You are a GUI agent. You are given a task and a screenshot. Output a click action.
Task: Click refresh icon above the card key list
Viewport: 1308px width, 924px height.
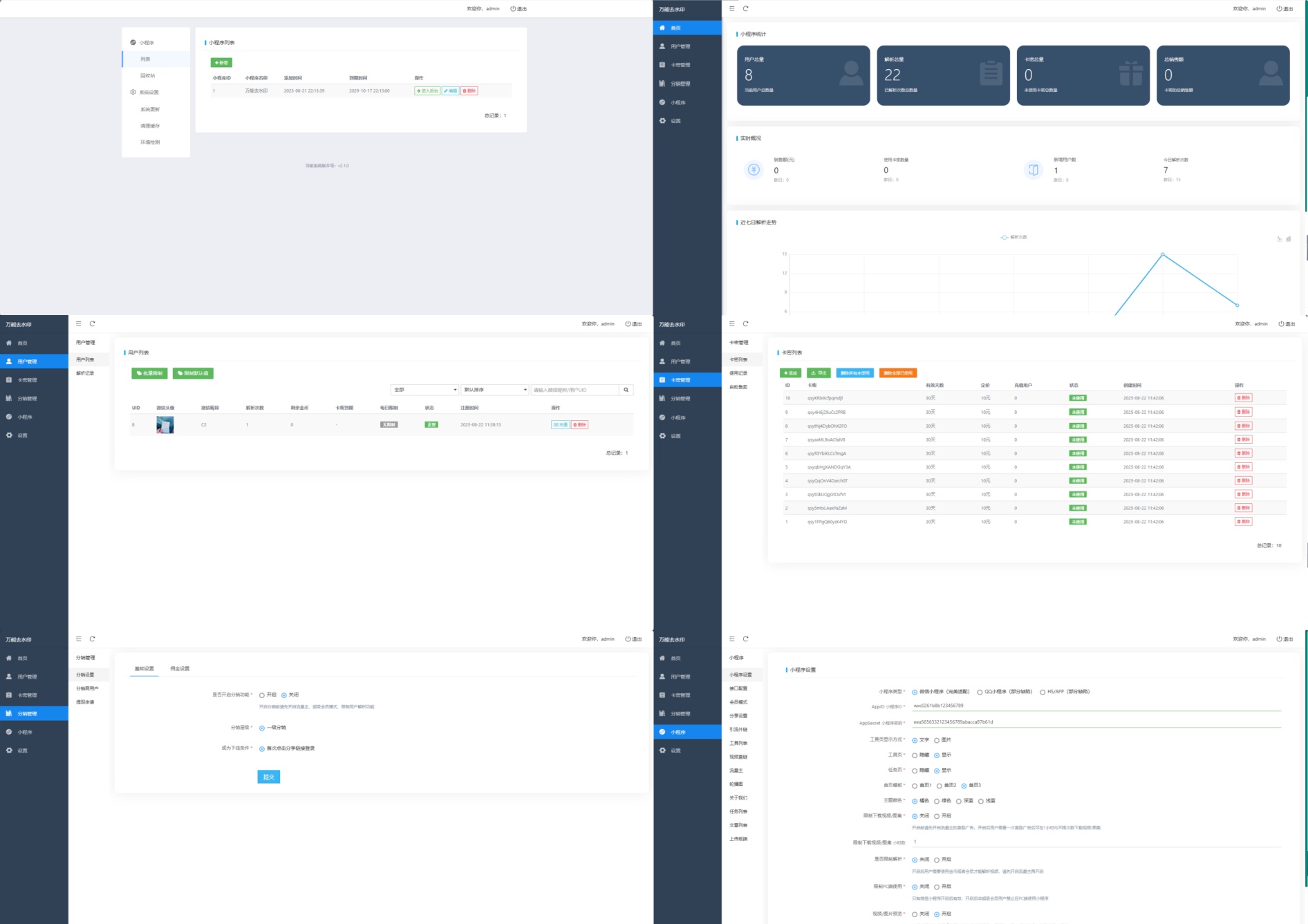(745, 323)
